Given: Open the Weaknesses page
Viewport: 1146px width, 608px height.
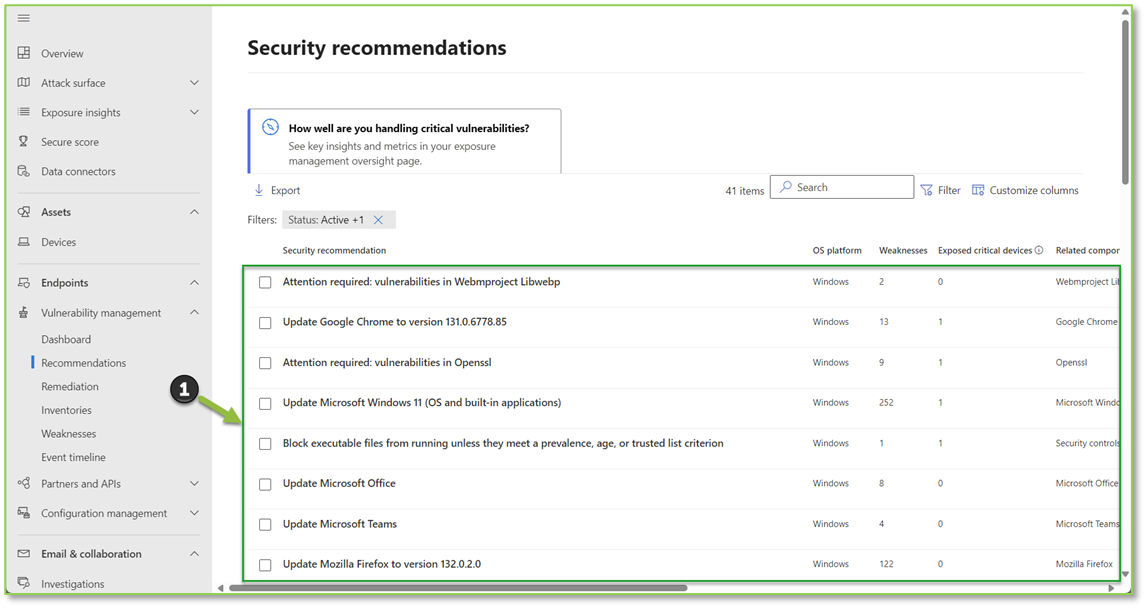Looking at the screenshot, I should (x=66, y=433).
